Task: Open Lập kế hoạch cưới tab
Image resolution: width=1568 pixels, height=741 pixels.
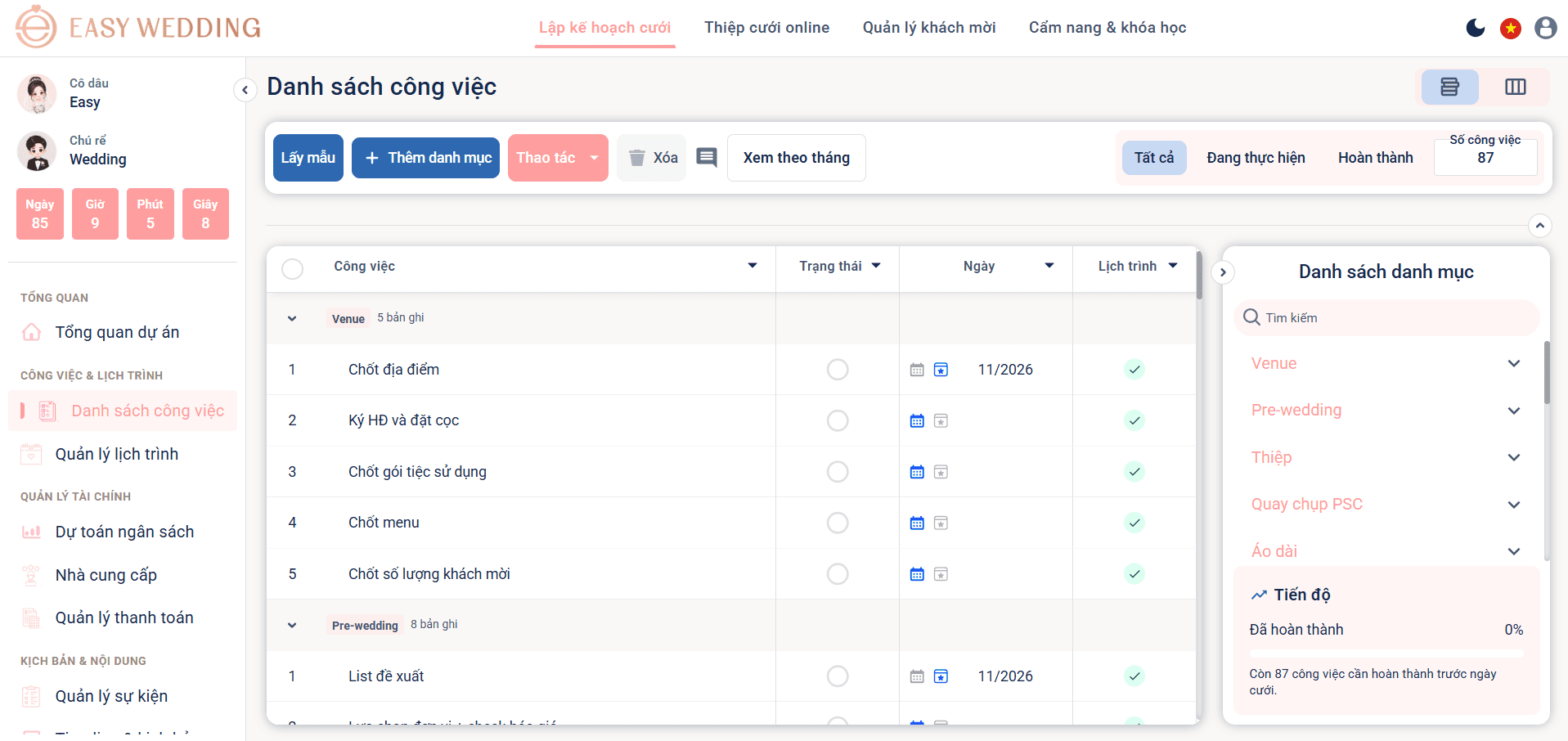Action: coord(604,28)
